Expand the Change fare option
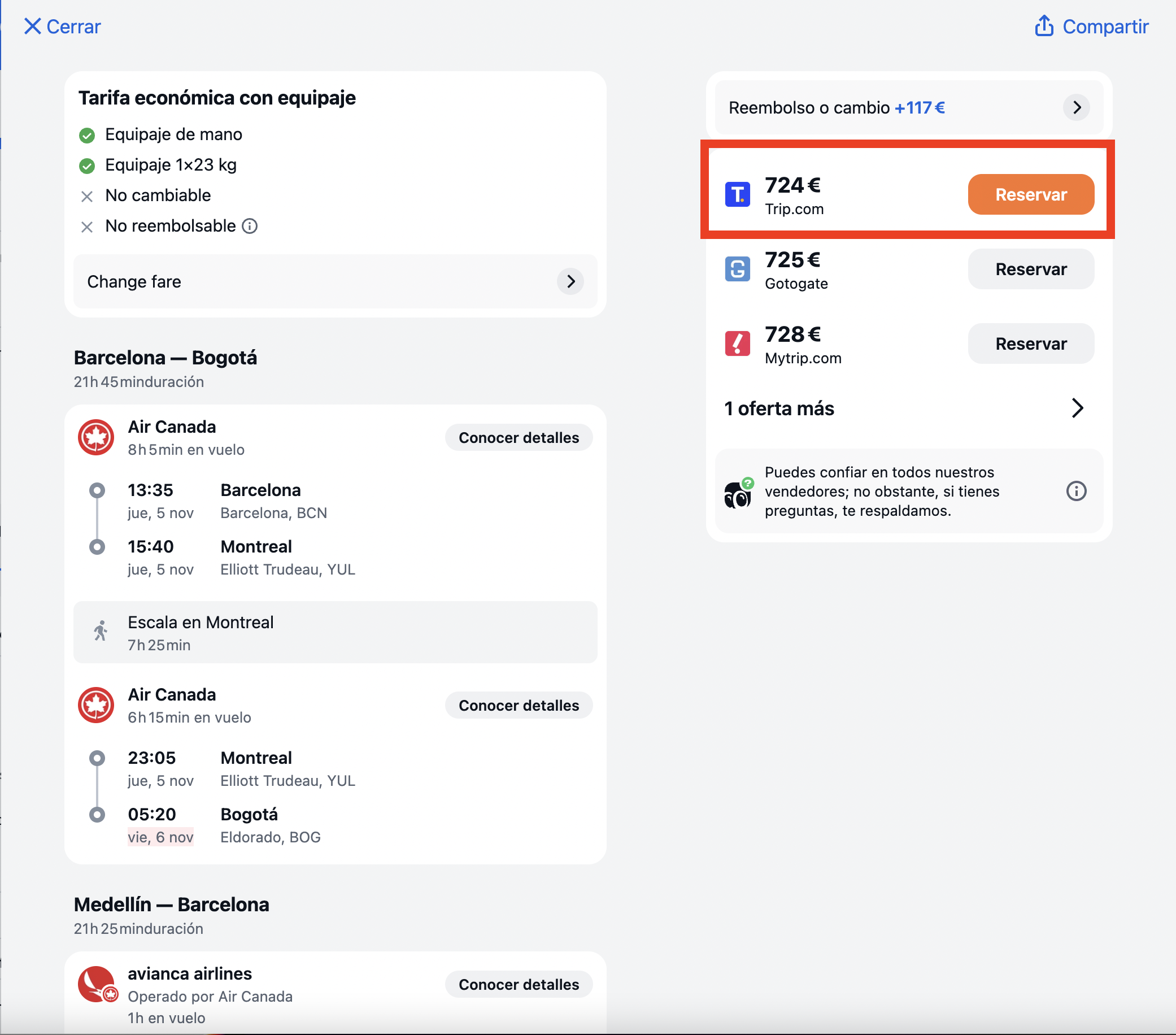Image resolution: width=1176 pixels, height=1035 pixels. (x=336, y=281)
